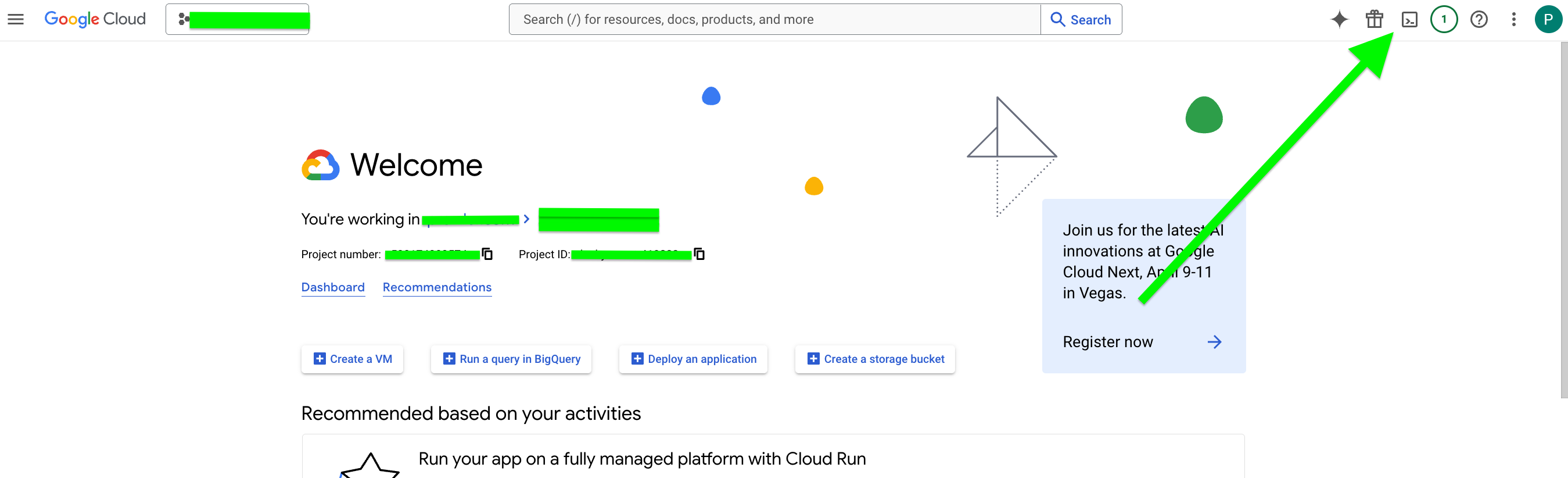Copy the project number to clipboard
This screenshot has width=1568, height=478.
(x=487, y=254)
